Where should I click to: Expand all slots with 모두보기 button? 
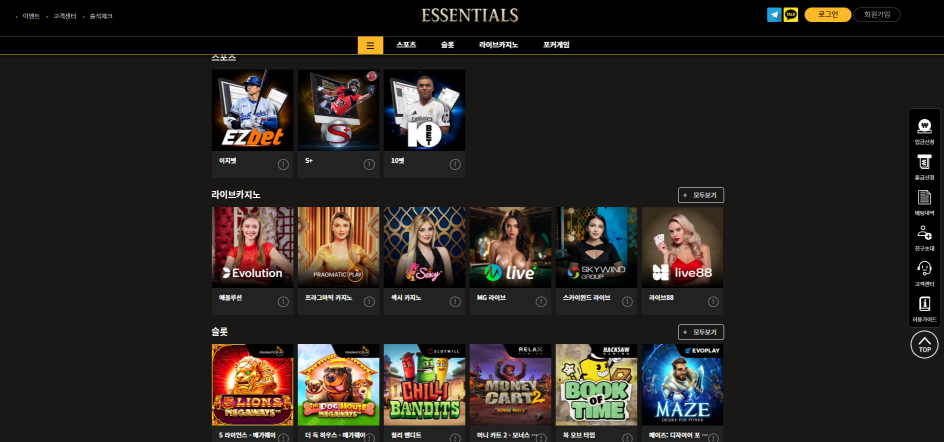(701, 332)
